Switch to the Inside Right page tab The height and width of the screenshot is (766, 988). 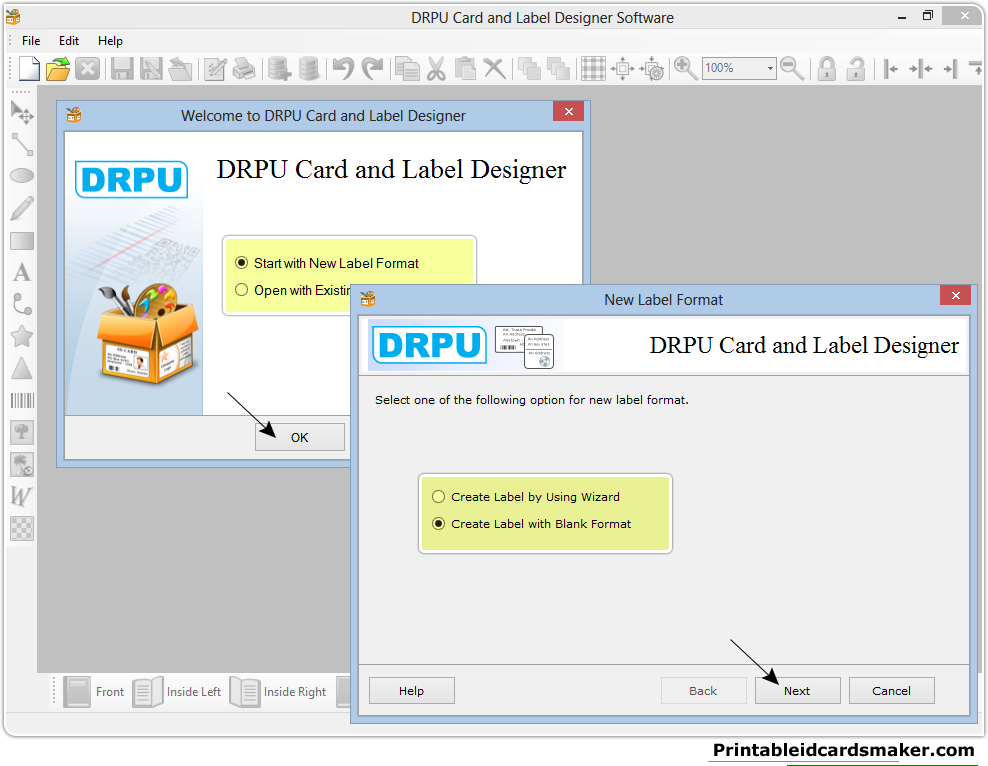pos(279,692)
